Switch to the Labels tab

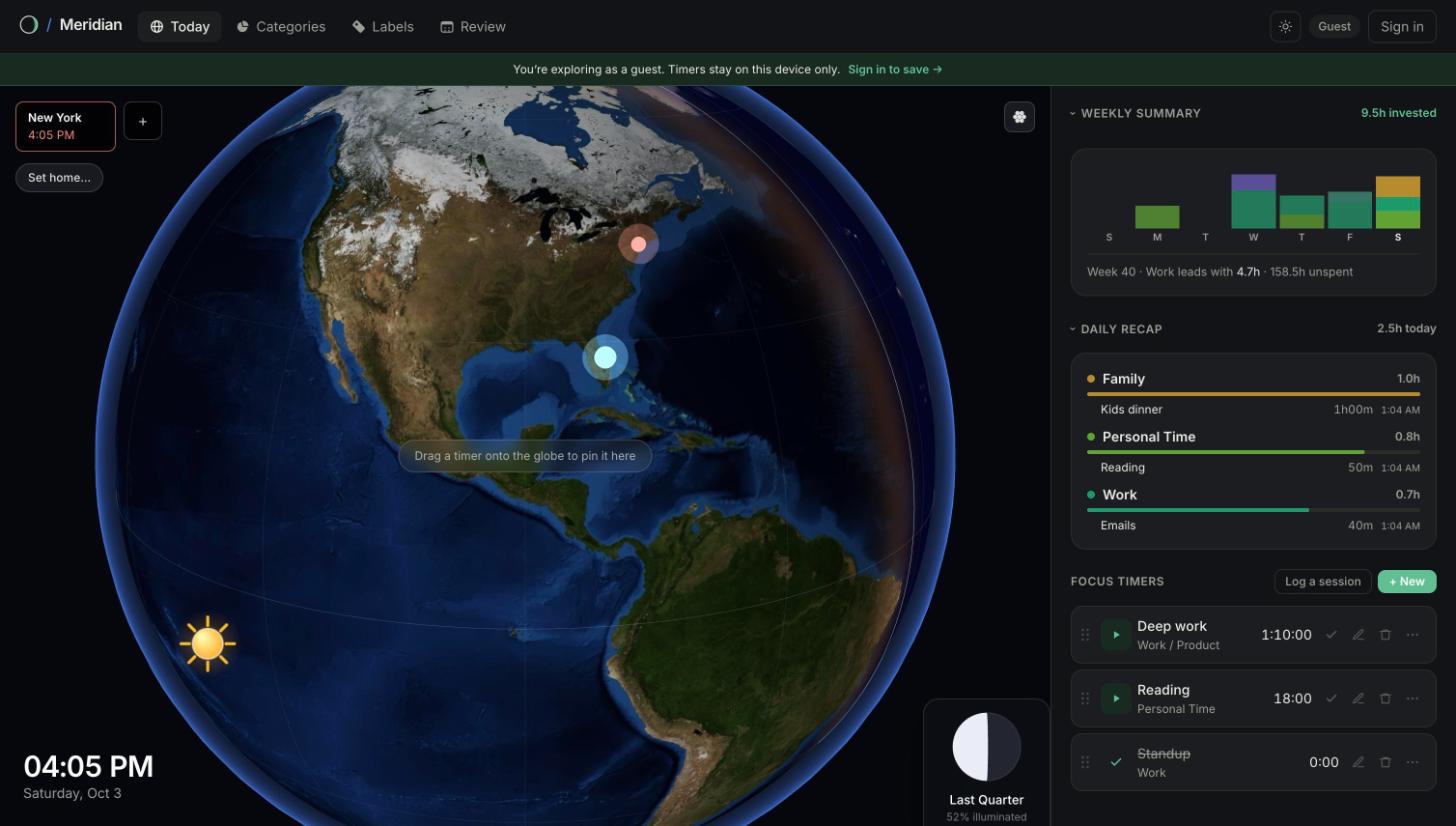383,27
